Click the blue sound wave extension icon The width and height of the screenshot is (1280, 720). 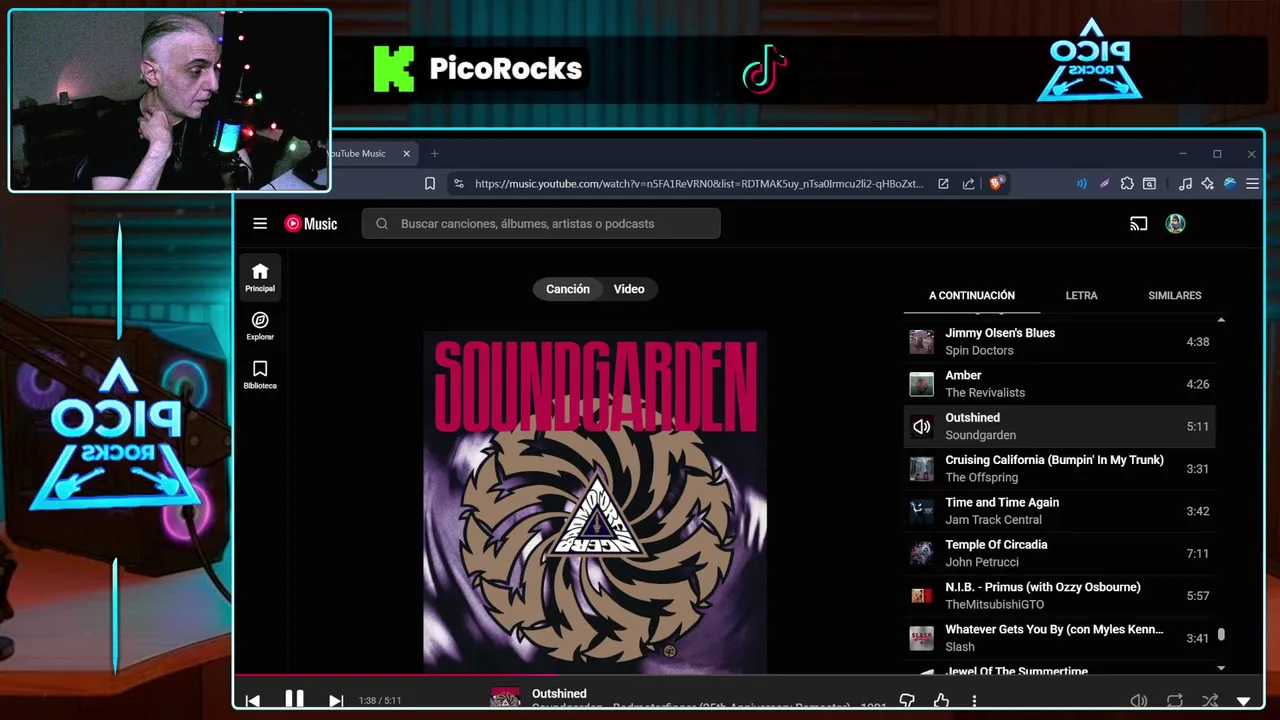click(x=1081, y=184)
